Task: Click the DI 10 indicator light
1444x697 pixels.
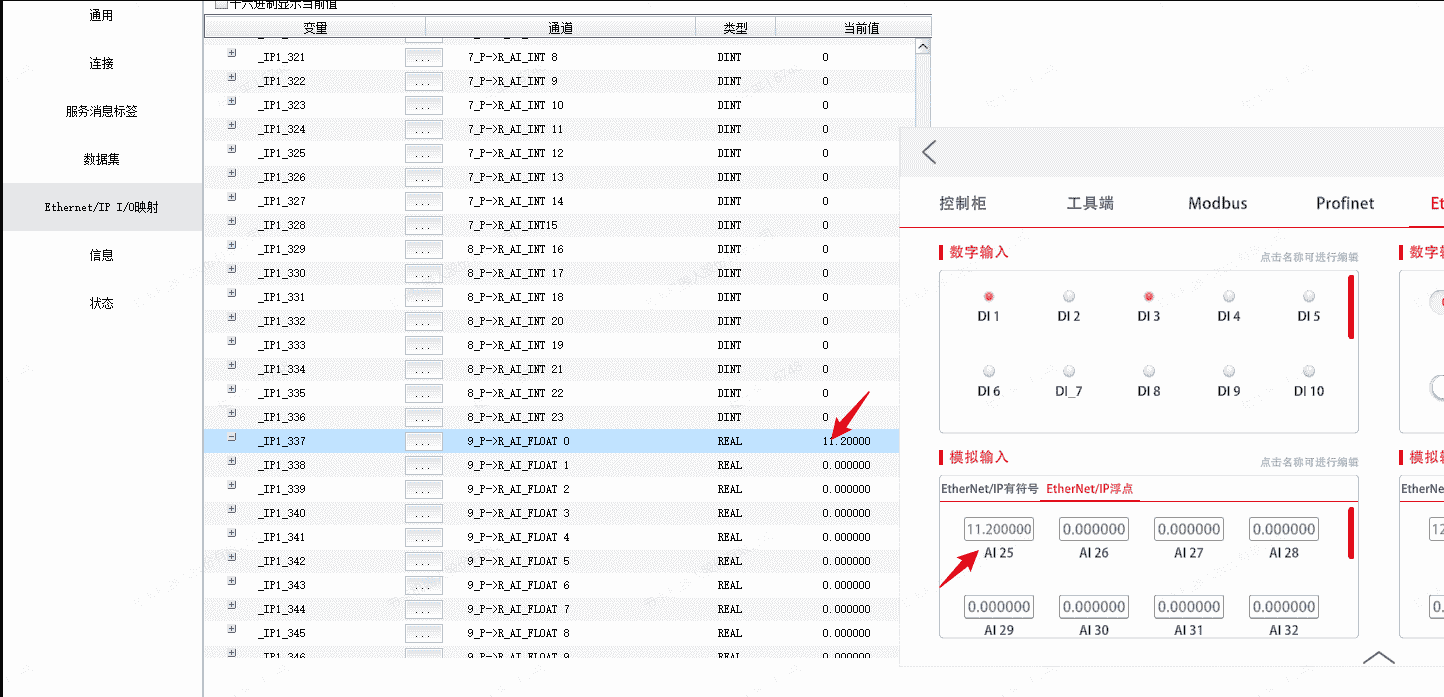Action: [x=1309, y=372]
